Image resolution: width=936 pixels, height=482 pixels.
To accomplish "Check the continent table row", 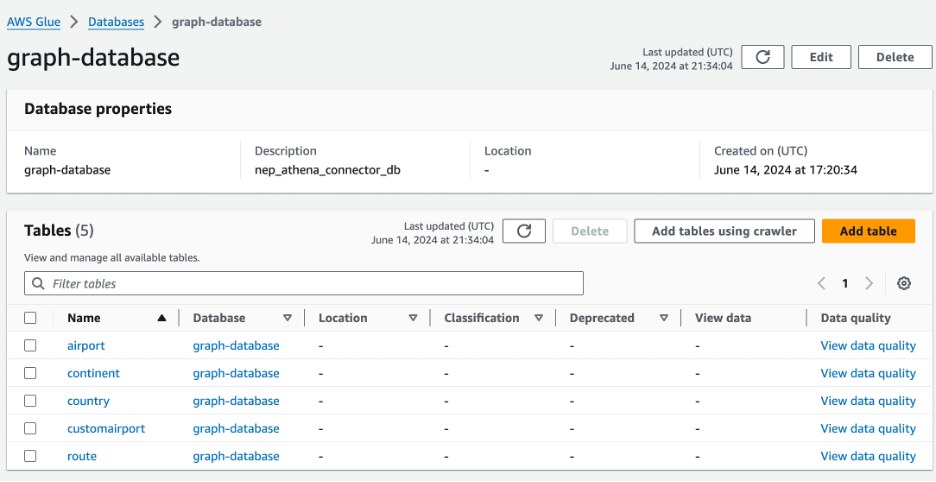I will [x=30, y=373].
